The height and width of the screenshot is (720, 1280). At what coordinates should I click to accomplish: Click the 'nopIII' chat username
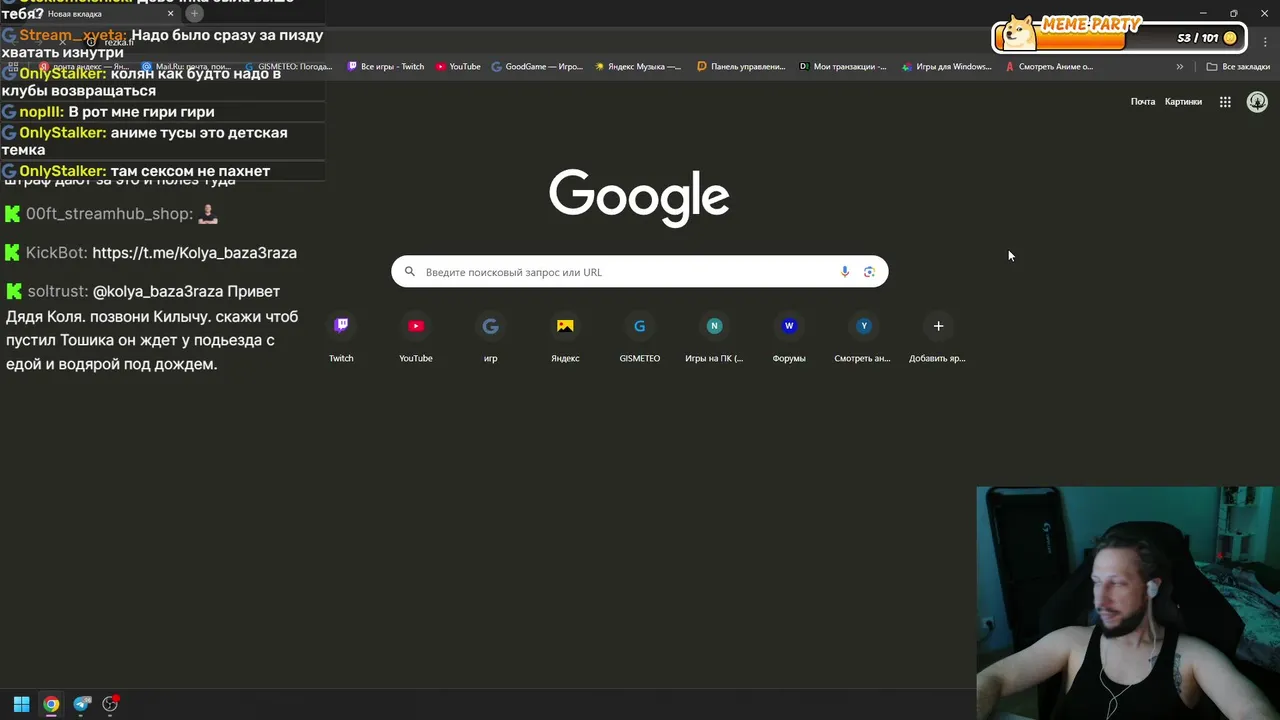41,112
